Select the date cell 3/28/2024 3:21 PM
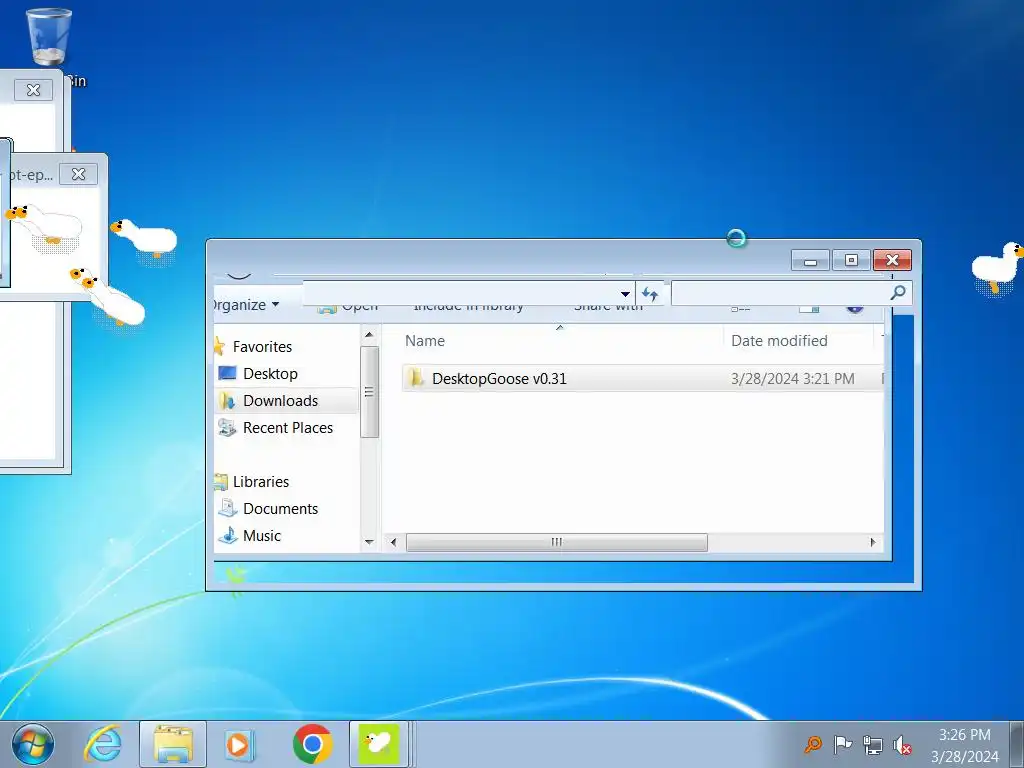Image resolution: width=1024 pixels, height=768 pixels. [792, 379]
